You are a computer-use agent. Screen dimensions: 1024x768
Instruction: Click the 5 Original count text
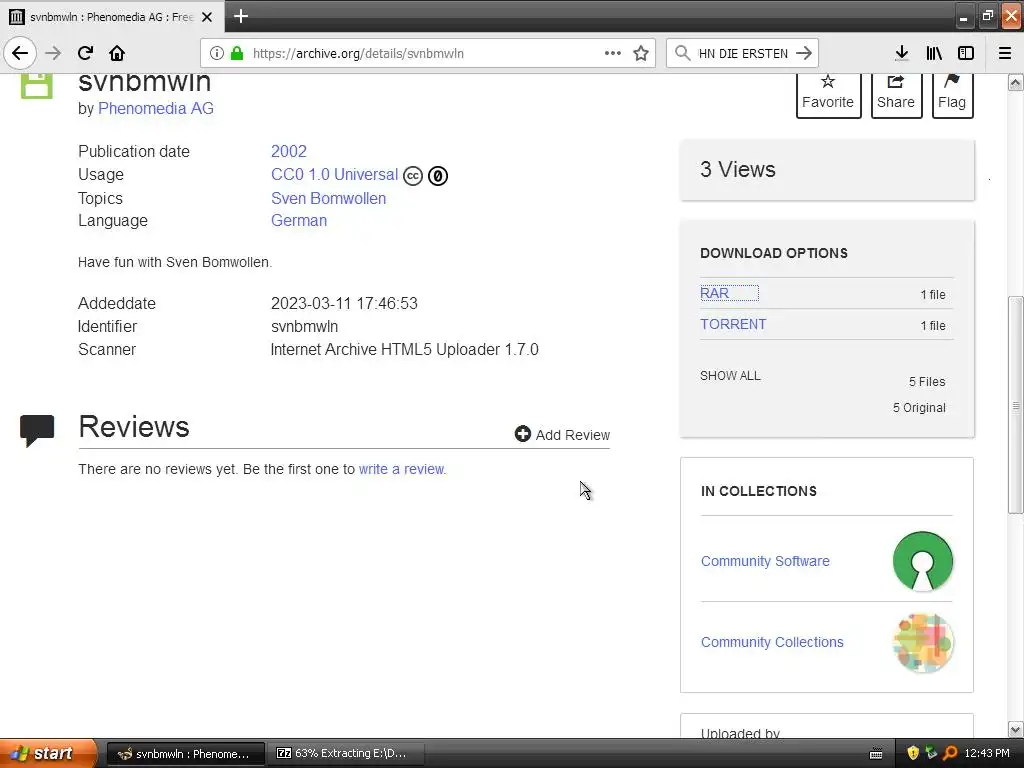coord(919,408)
